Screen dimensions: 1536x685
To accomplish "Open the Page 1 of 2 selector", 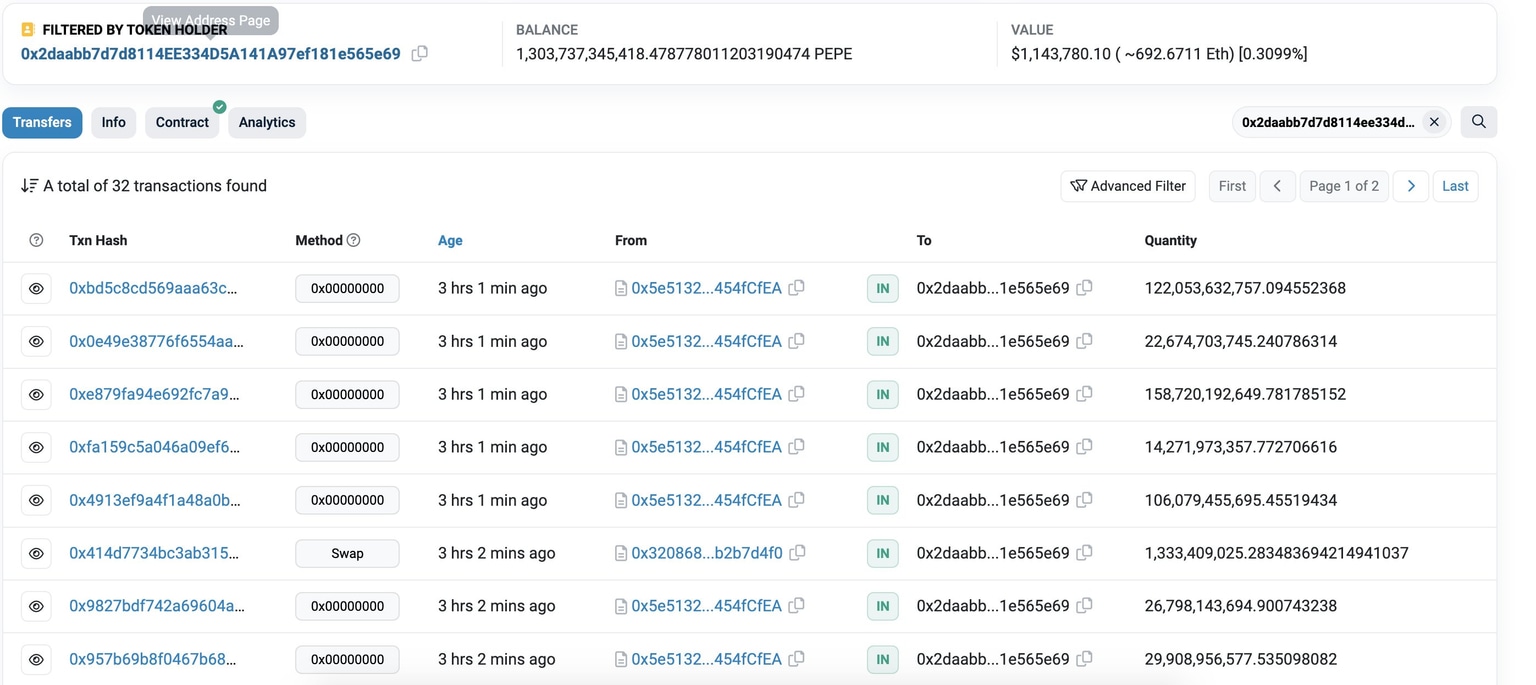I will pos(1344,186).
